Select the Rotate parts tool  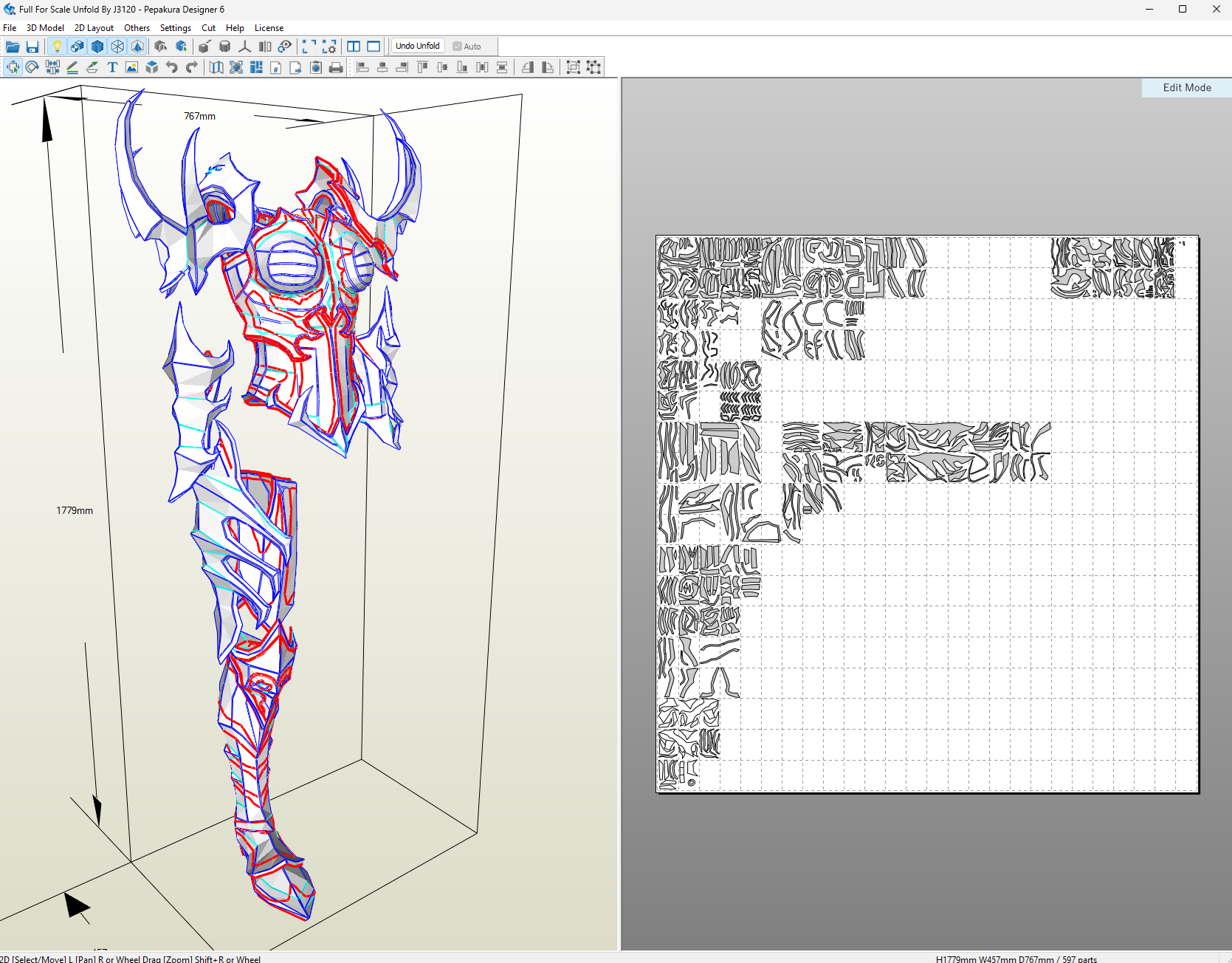click(32, 67)
